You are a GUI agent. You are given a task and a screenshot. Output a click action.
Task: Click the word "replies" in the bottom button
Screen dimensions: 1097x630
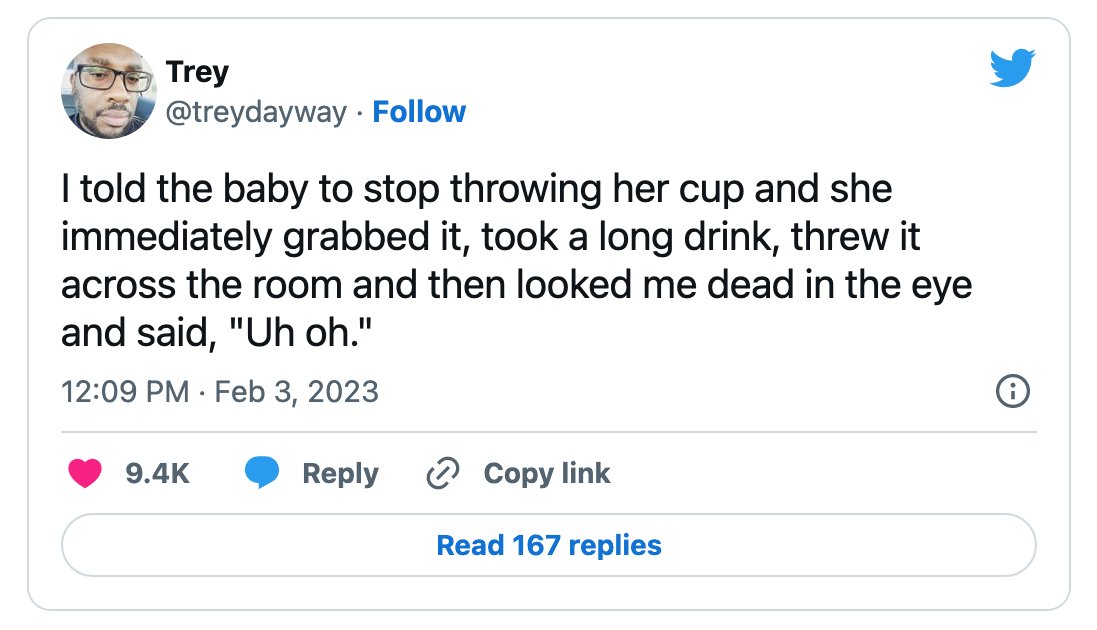click(615, 545)
